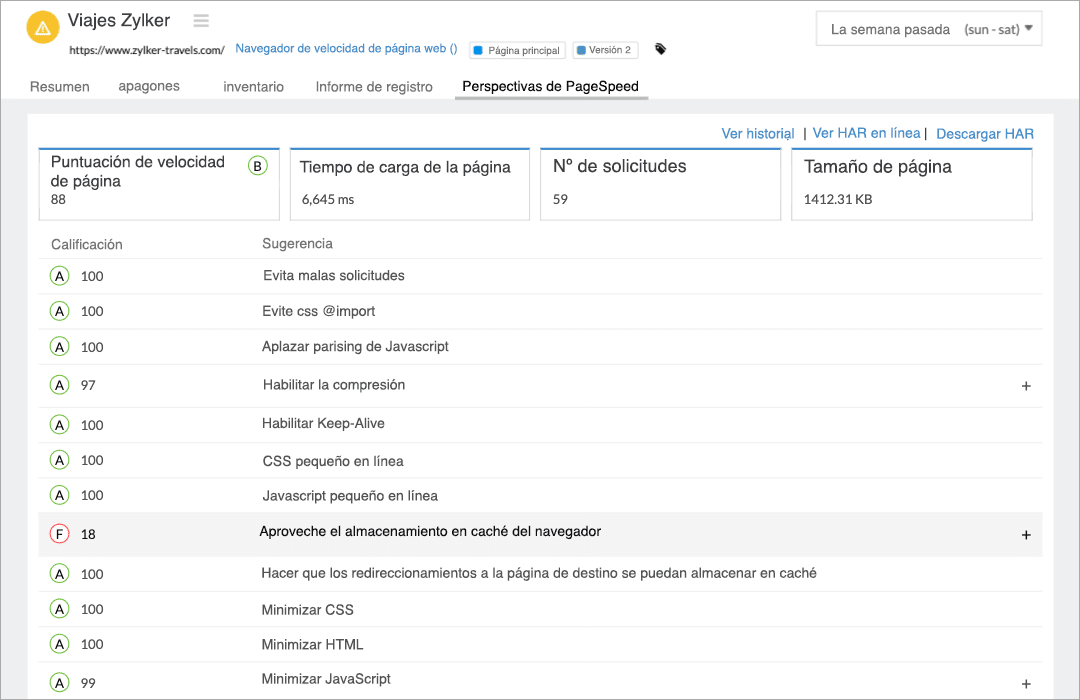Click the tag icon near Versión 2
This screenshot has width=1080, height=700.
click(660, 48)
